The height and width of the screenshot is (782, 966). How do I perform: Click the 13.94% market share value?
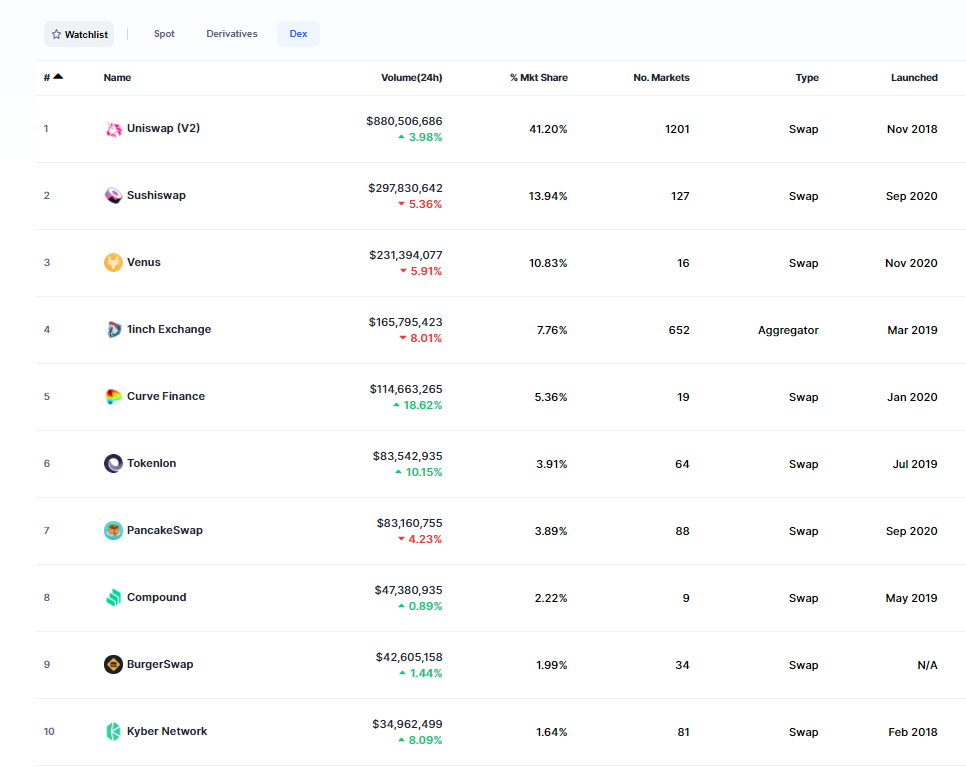(x=548, y=196)
